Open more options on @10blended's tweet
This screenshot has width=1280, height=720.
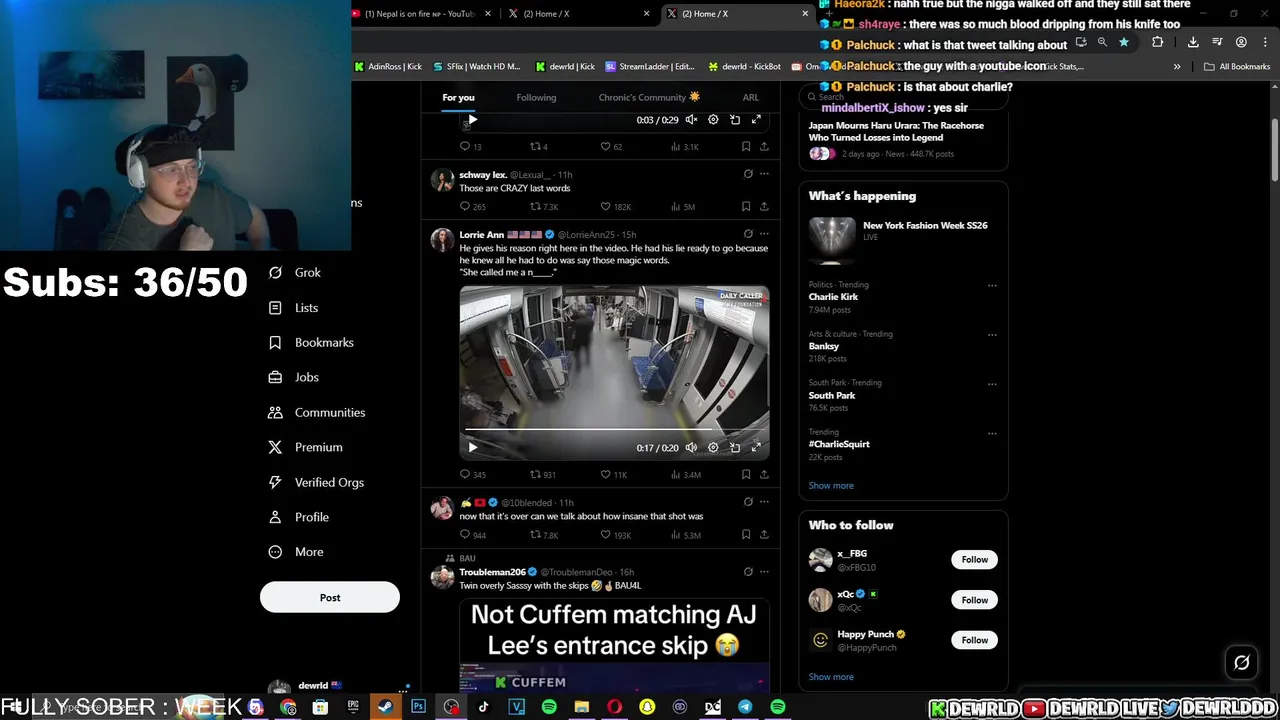coord(764,502)
